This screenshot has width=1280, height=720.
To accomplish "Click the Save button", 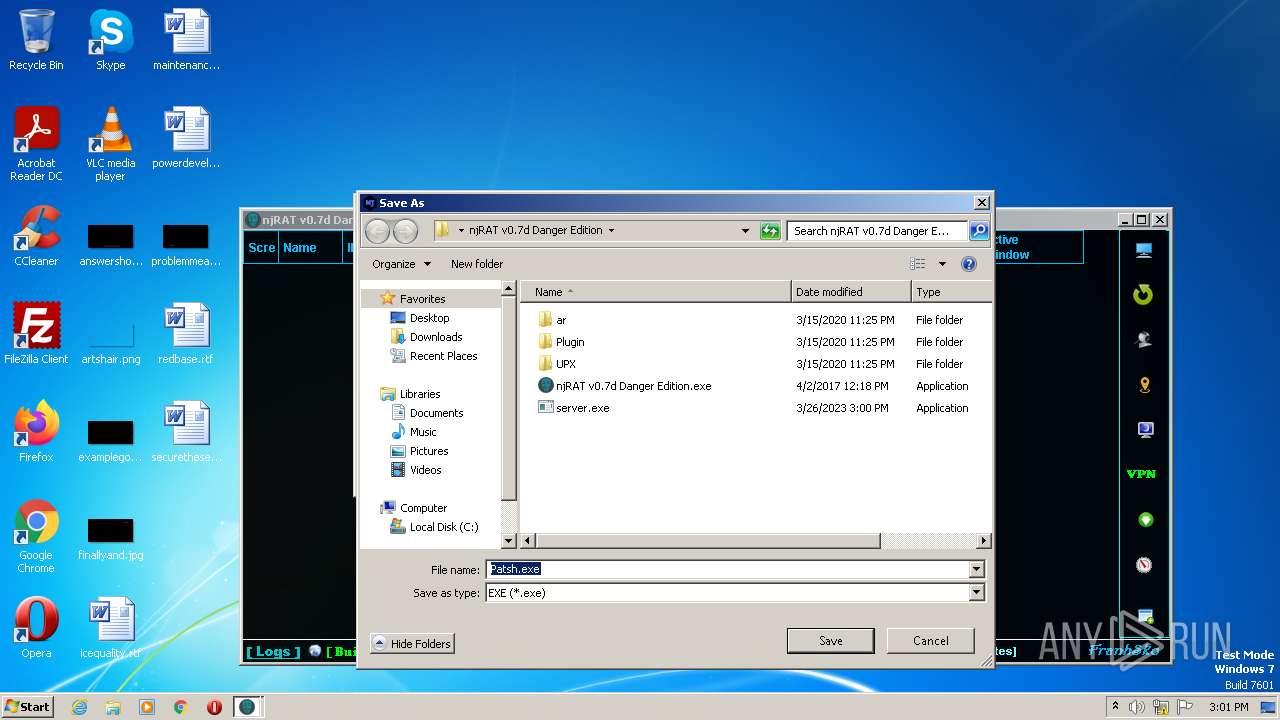I will click(830, 641).
